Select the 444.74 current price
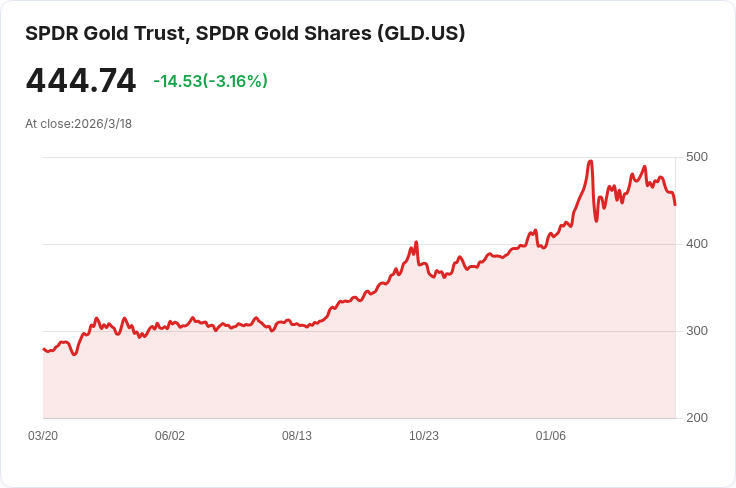736x488 pixels. [81, 81]
